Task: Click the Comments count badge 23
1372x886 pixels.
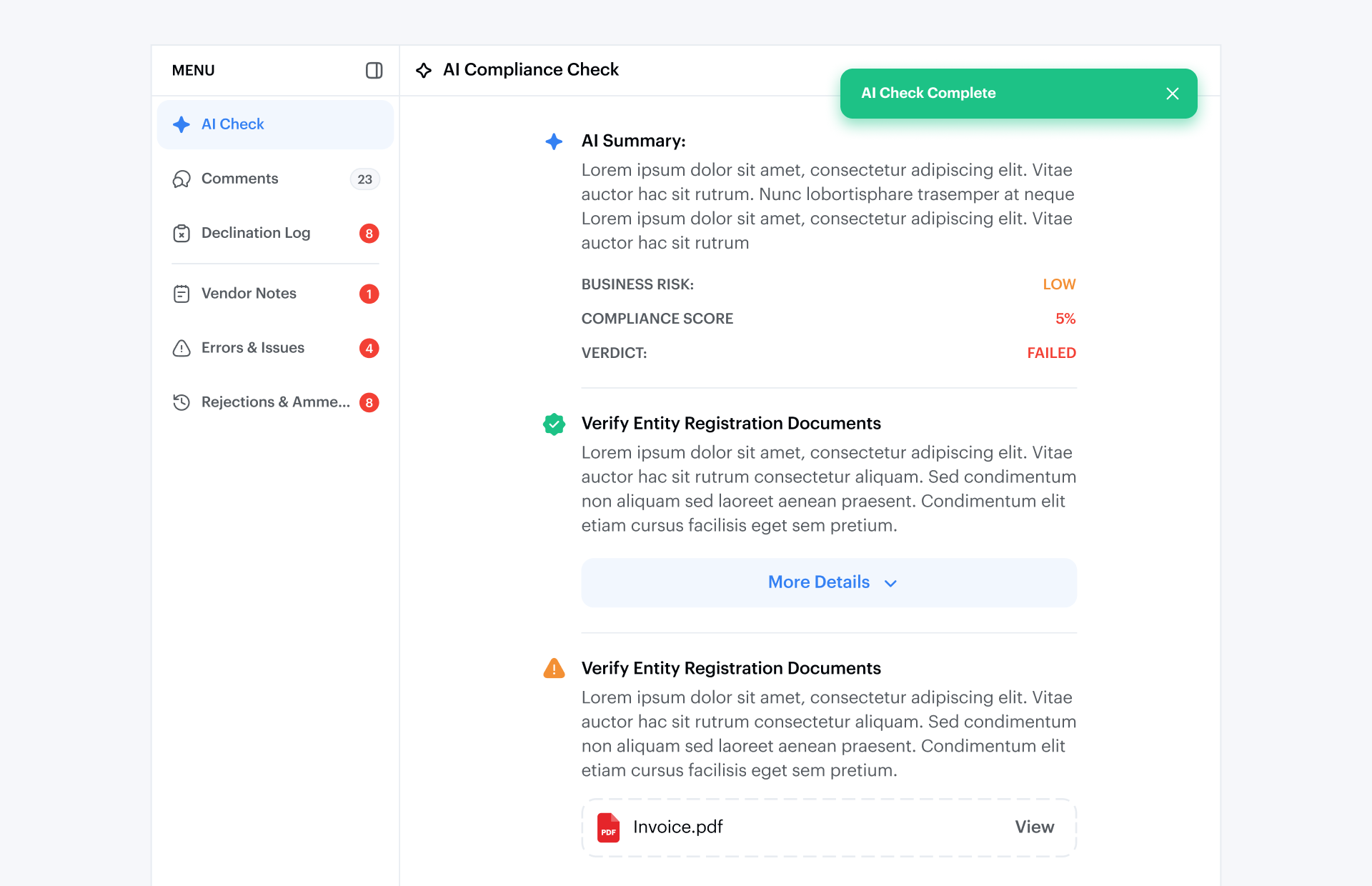Action: pos(364,179)
